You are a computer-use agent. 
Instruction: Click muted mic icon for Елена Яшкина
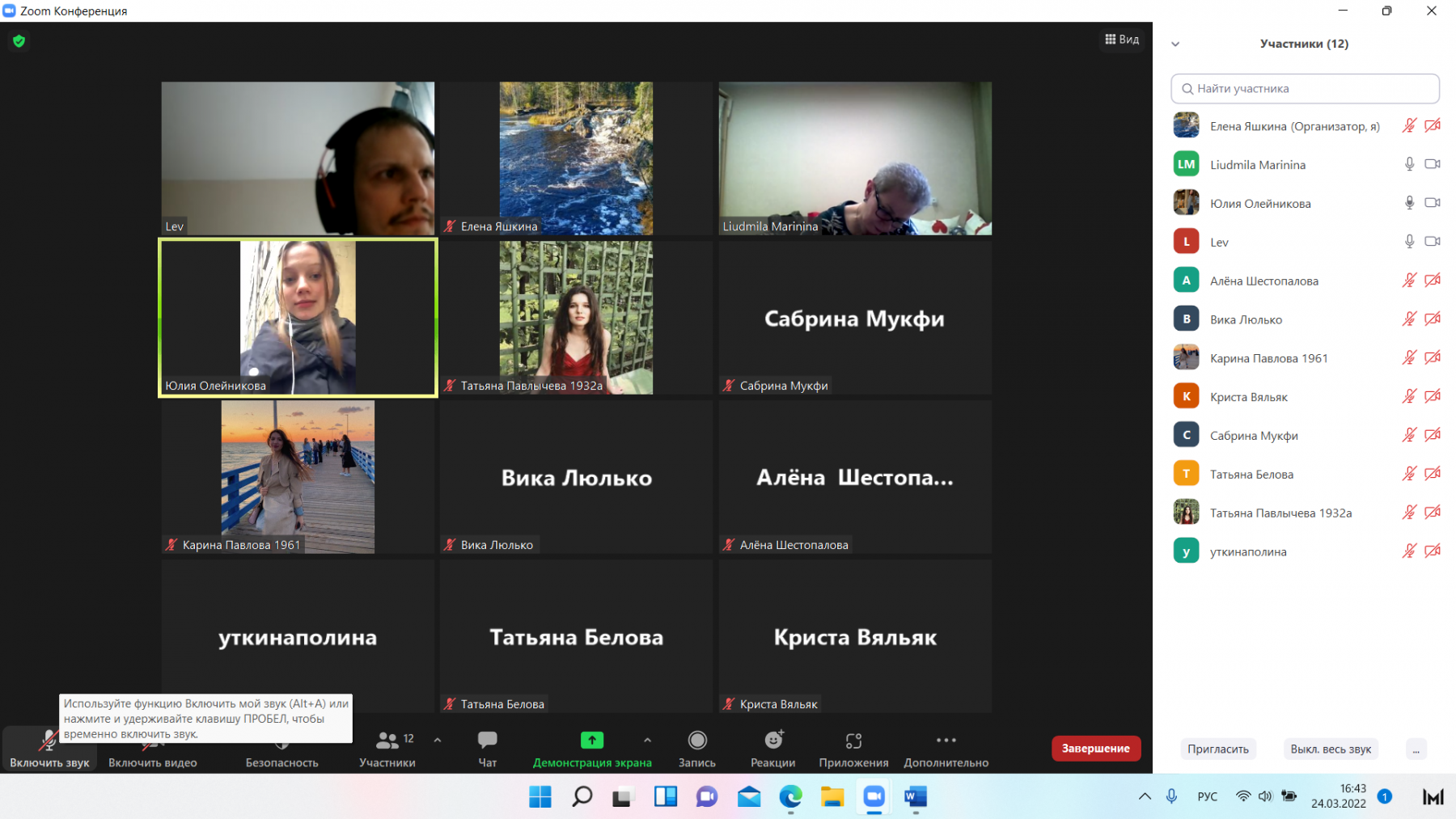1409,125
